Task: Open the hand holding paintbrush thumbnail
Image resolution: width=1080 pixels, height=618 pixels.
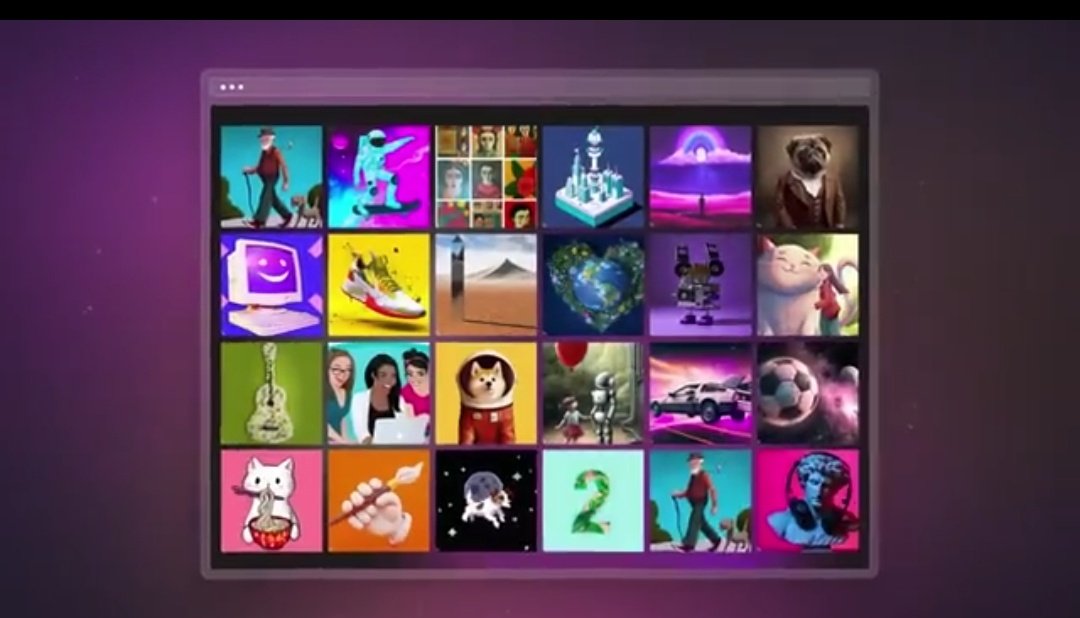Action: pos(379,500)
